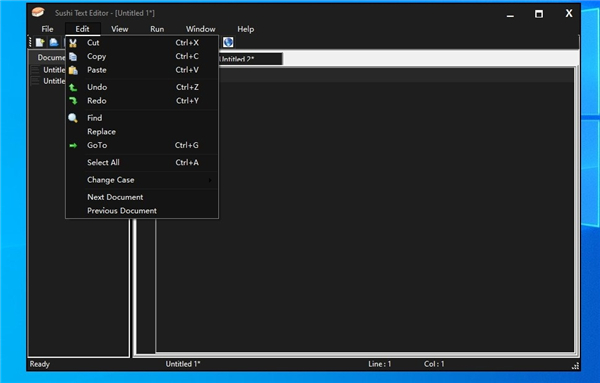600x383 pixels.
Task: Click the Col : 1 status indicator
Action: [434, 364]
